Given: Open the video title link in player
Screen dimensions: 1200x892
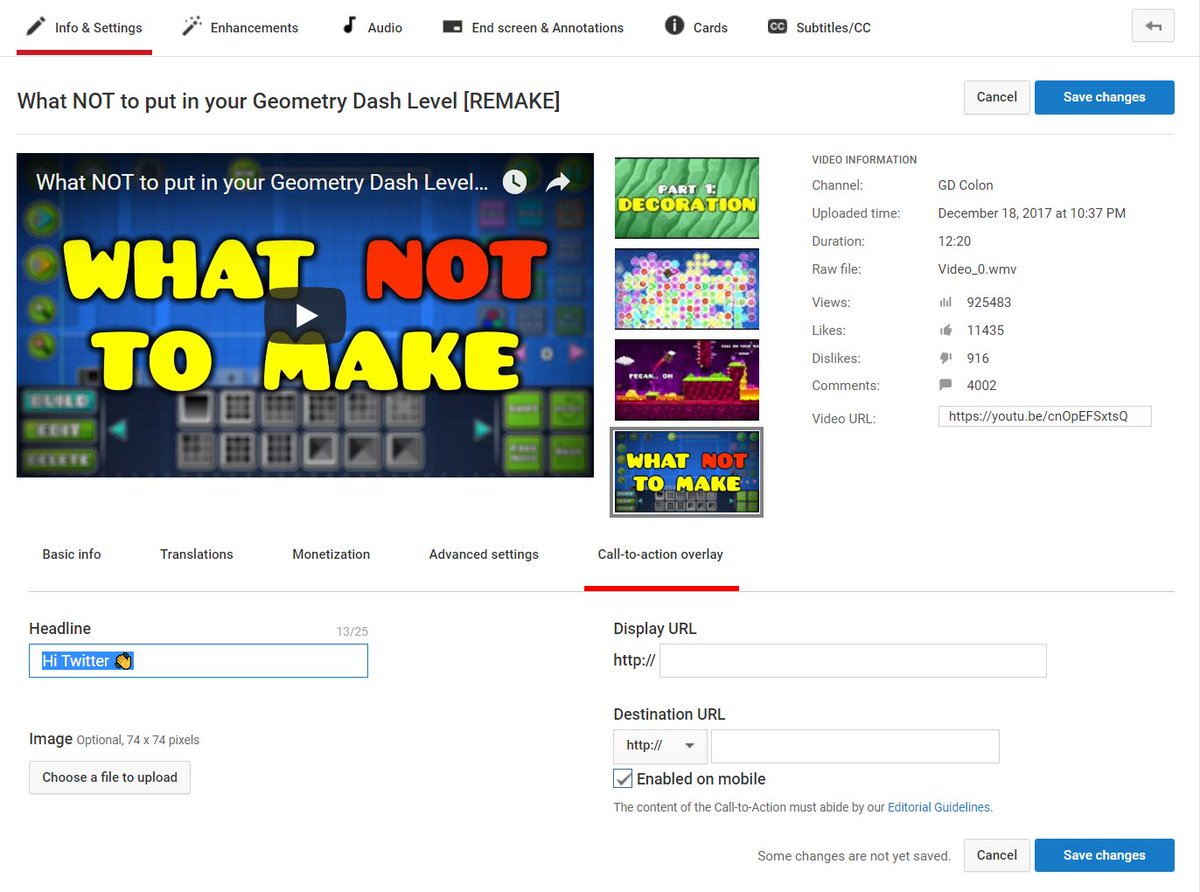Looking at the screenshot, I should click(262, 182).
